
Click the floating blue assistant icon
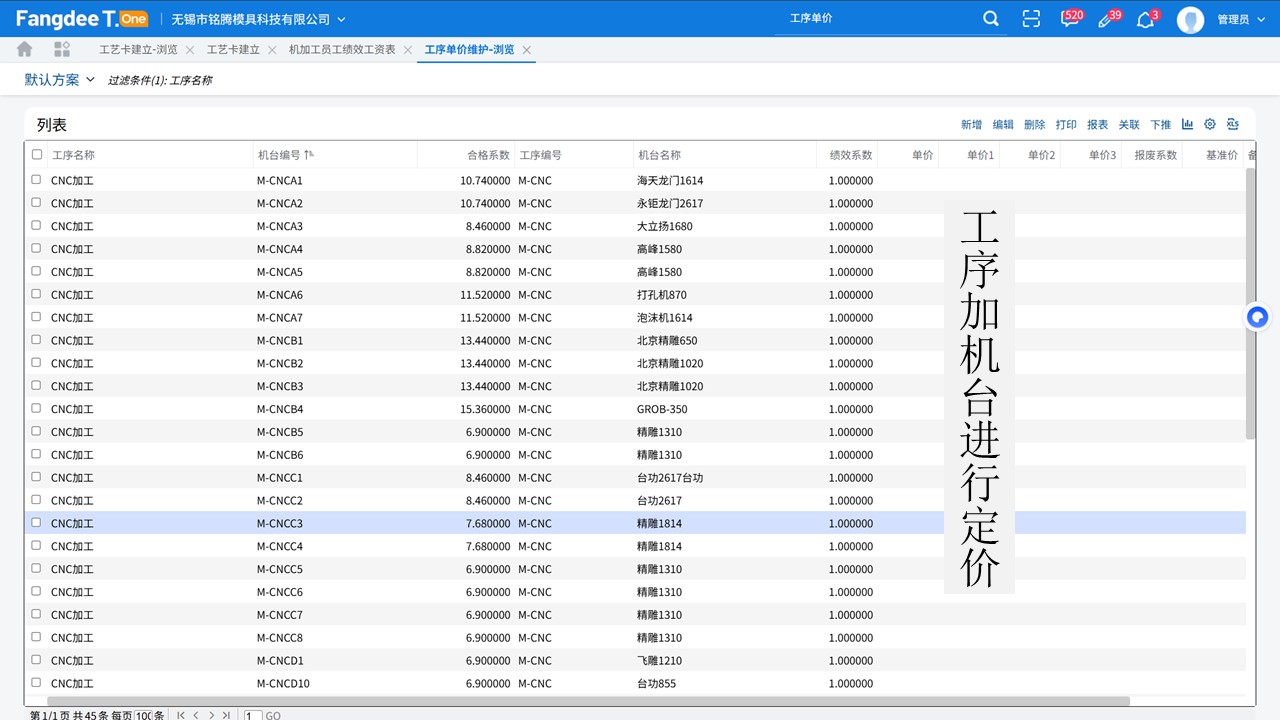(x=1258, y=317)
